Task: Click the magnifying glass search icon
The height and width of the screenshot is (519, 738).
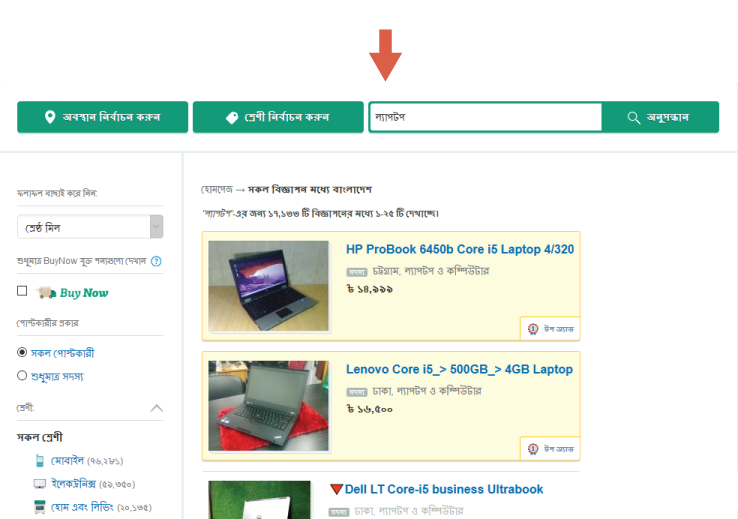Action: click(634, 118)
